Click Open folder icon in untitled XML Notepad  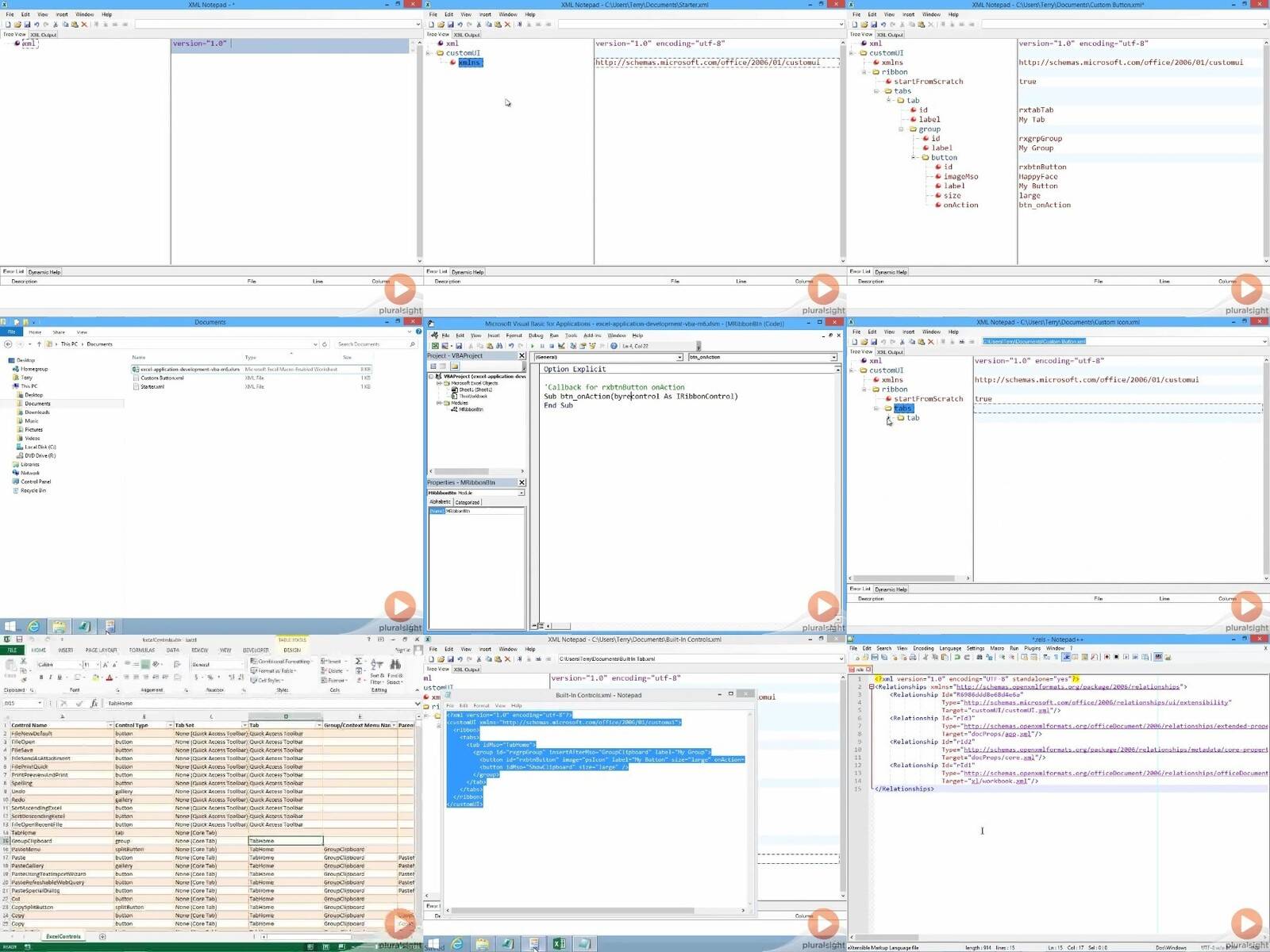17,25
